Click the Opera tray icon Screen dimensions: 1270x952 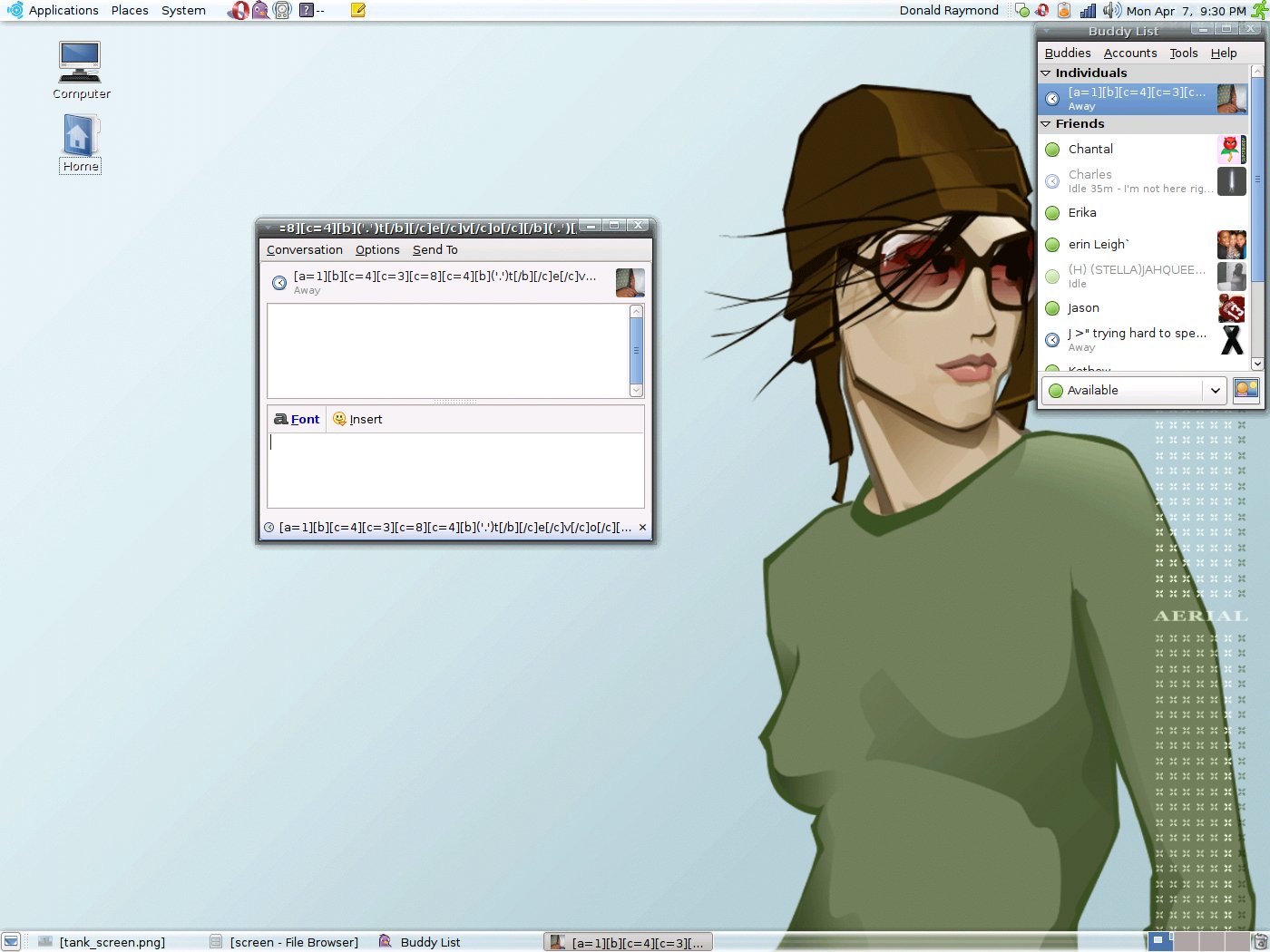[x=1042, y=11]
